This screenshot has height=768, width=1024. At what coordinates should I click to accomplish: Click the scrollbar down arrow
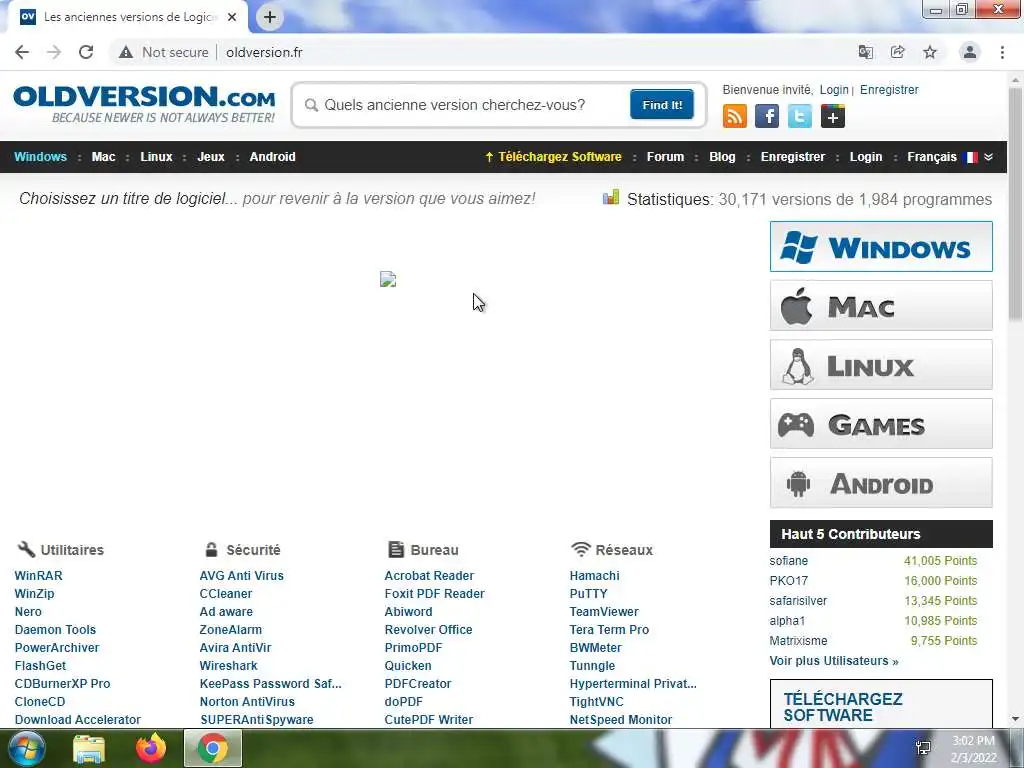(1015, 718)
